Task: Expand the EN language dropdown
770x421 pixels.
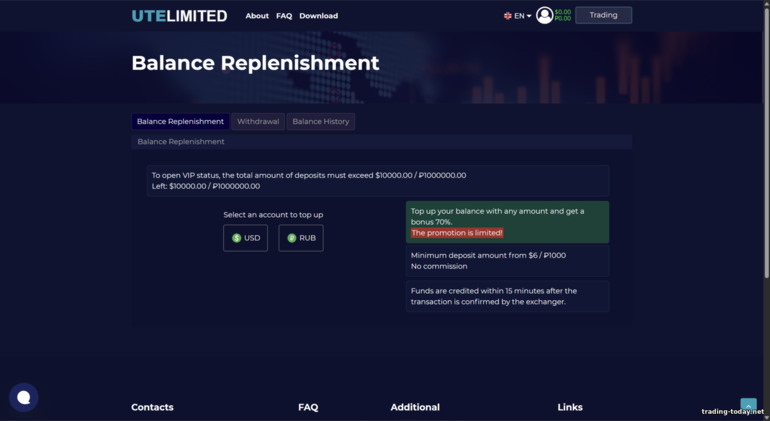Action: (518, 16)
